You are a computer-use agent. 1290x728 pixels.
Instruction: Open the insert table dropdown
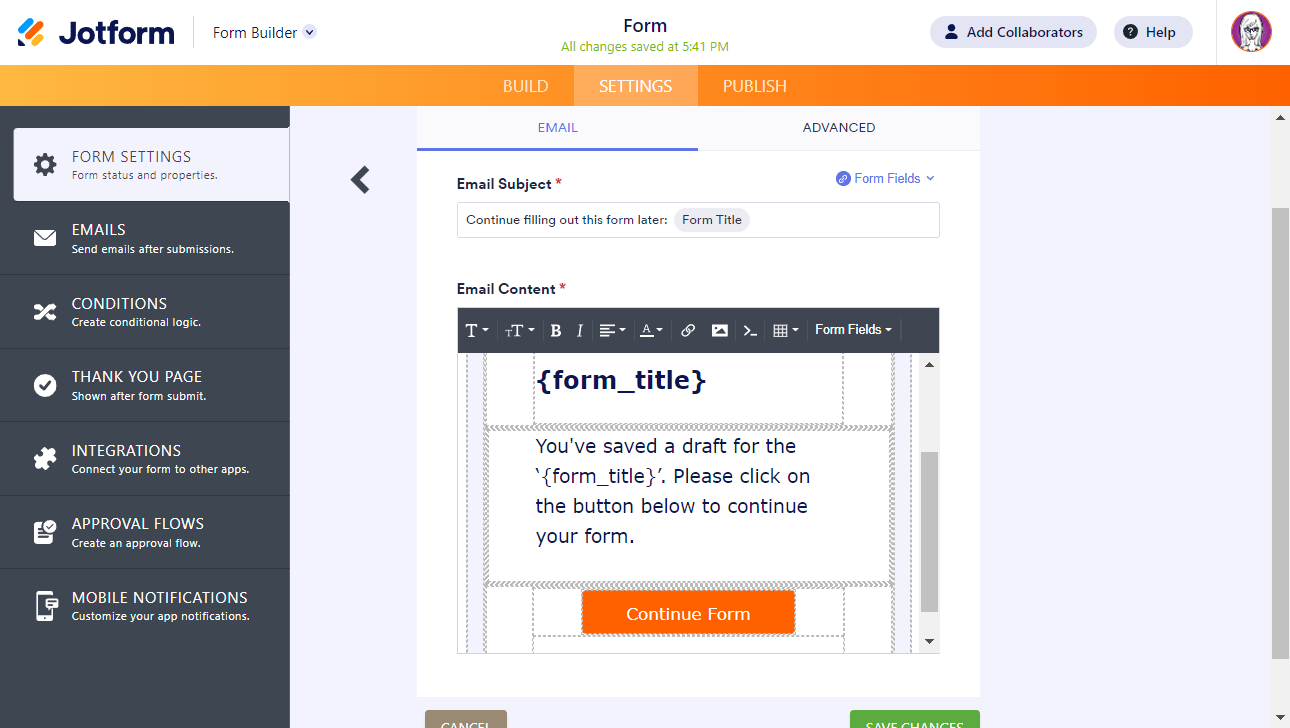click(x=786, y=330)
